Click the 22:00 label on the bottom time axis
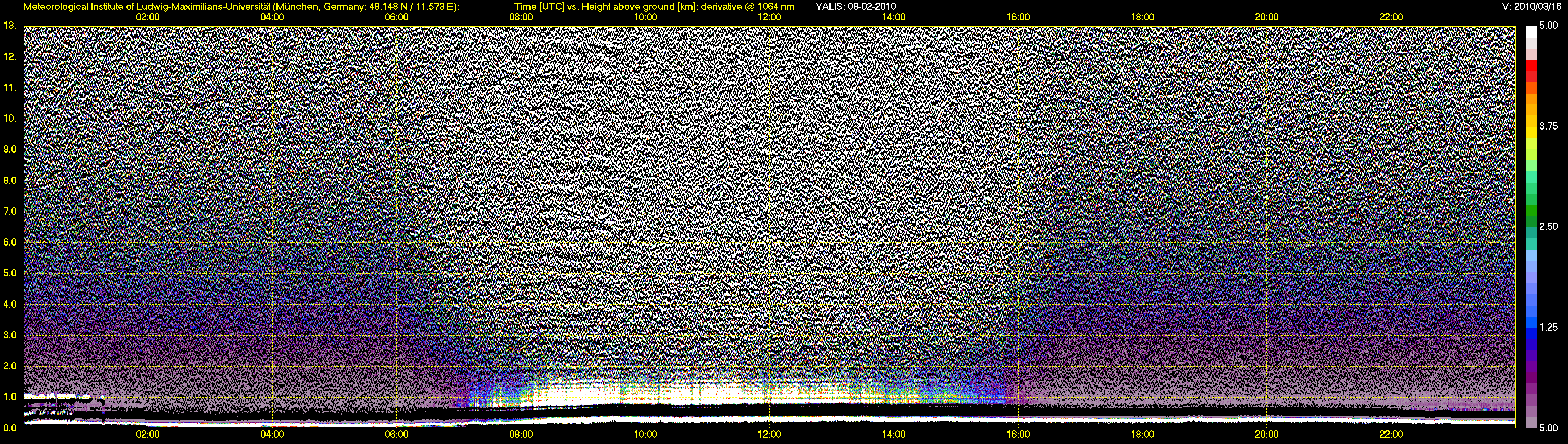1568x444 pixels. coord(1391,435)
